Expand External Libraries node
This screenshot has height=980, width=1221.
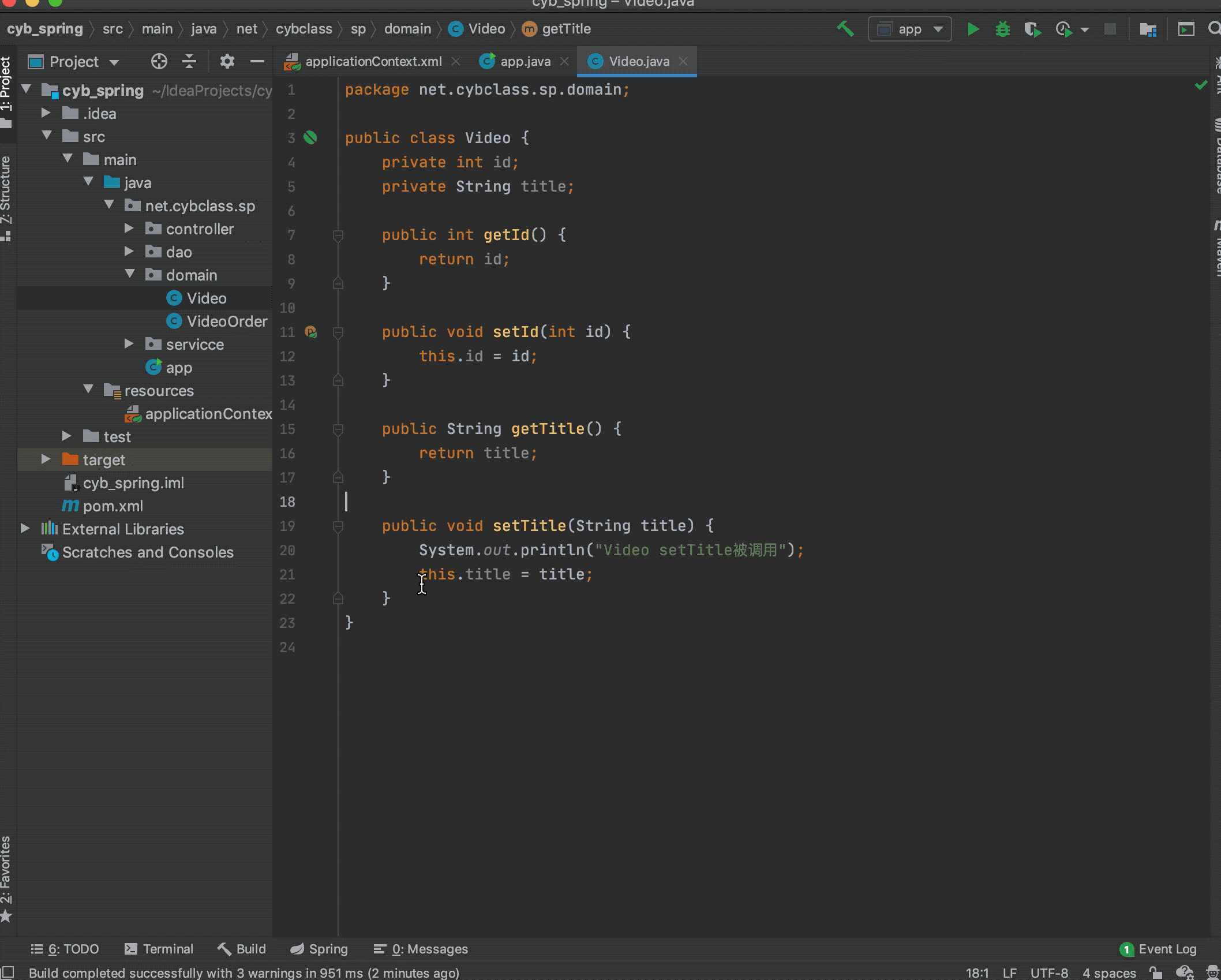tap(25, 528)
